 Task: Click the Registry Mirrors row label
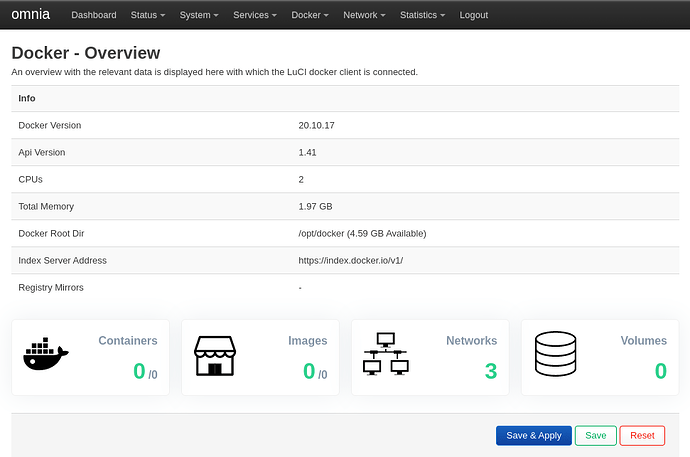coord(51,288)
